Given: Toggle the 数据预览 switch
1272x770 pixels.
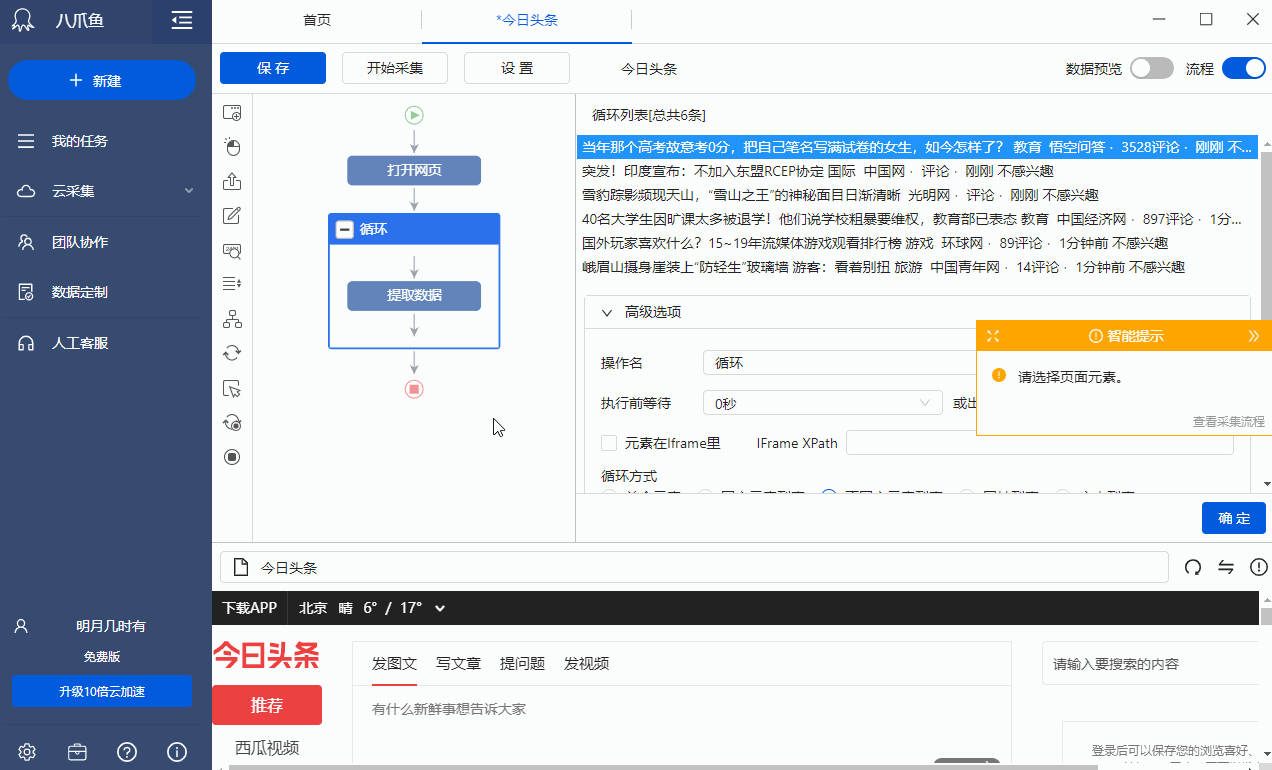Looking at the screenshot, I should coord(1151,68).
